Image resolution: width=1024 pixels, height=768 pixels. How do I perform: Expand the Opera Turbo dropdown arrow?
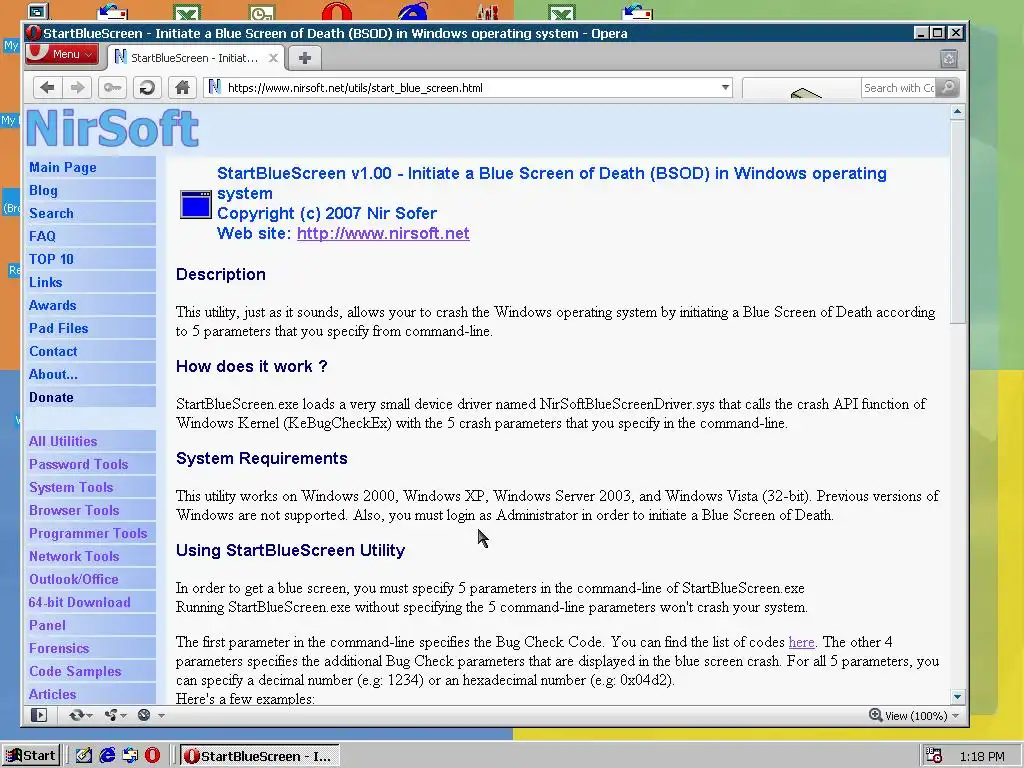coord(161,716)
